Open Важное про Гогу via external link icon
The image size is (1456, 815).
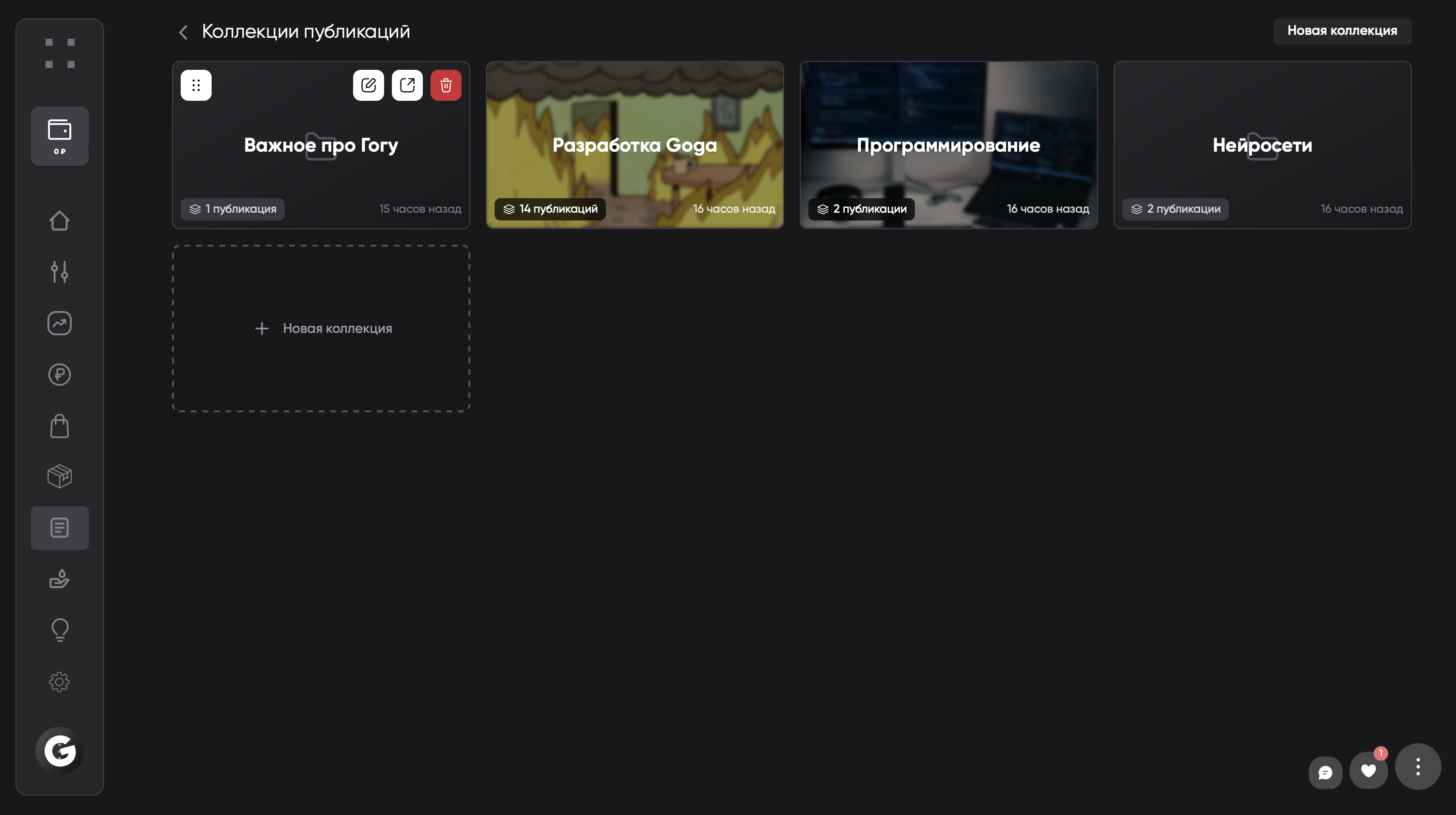407,85
